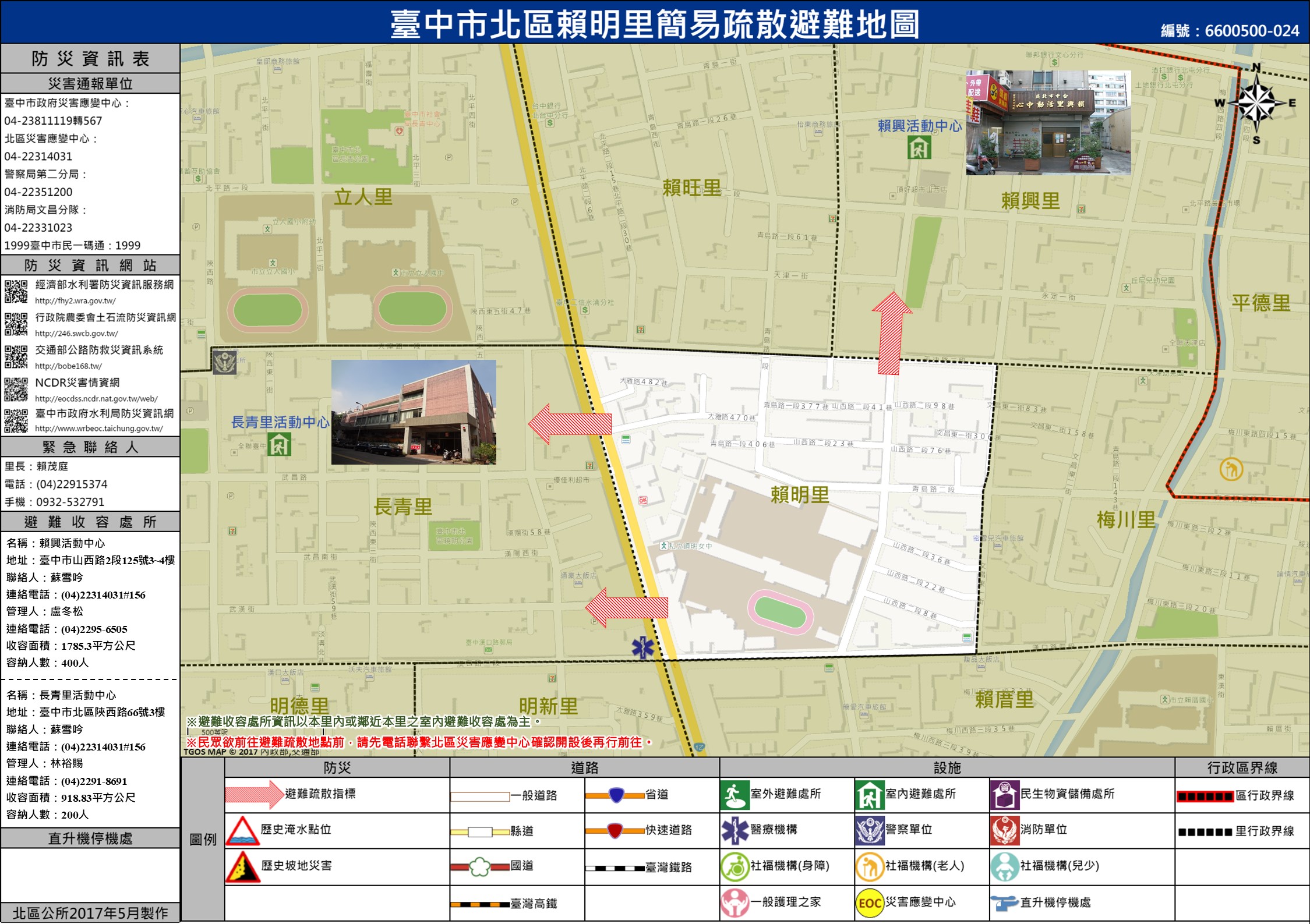
Task: Click the 避難疏散指標 red arrow in the legend
Action: [254, 794]
